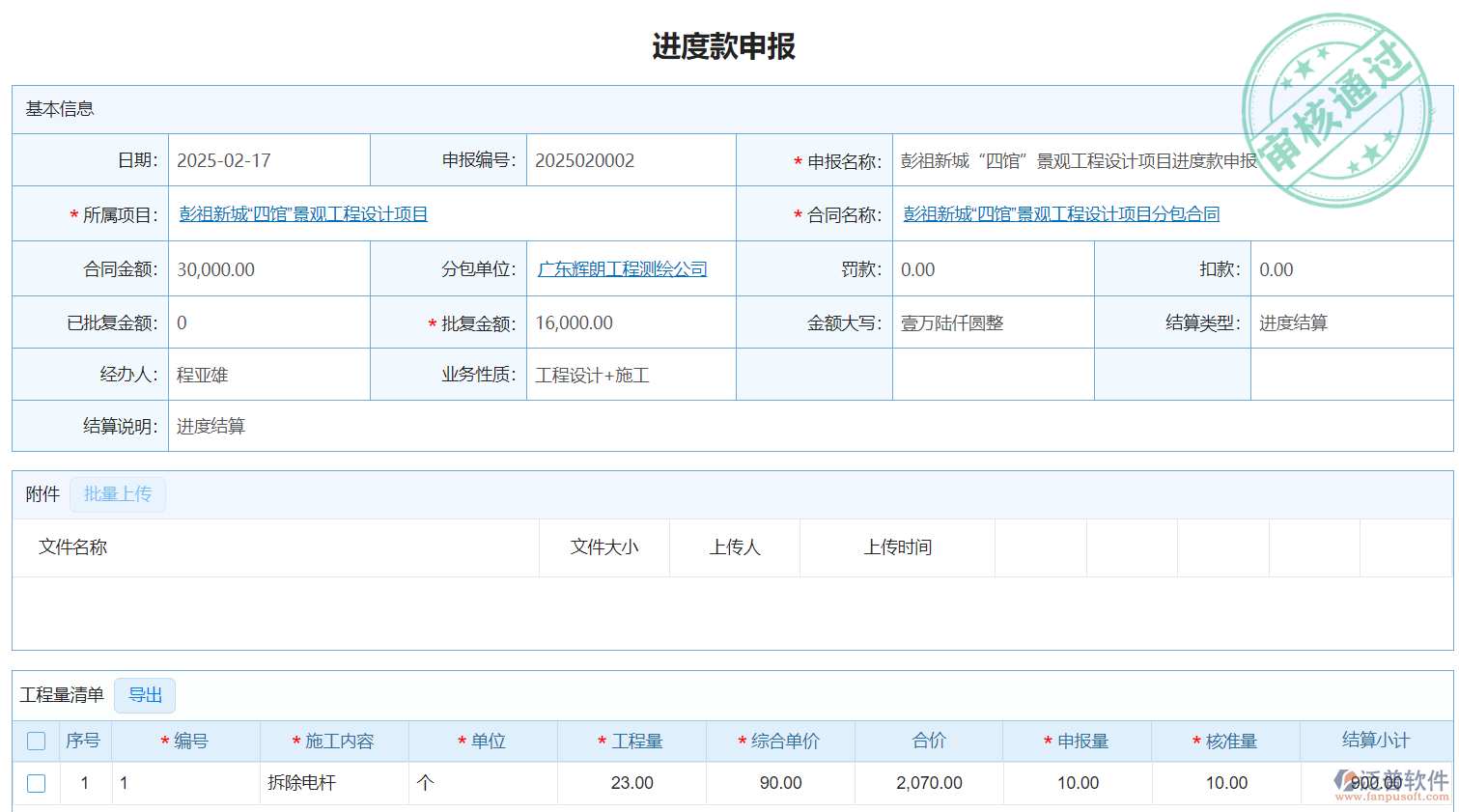The height and width of the screenshot is (812, 1459).
Task: Click the 泛普软件 watermark logo
Action: pos(1392,784)
